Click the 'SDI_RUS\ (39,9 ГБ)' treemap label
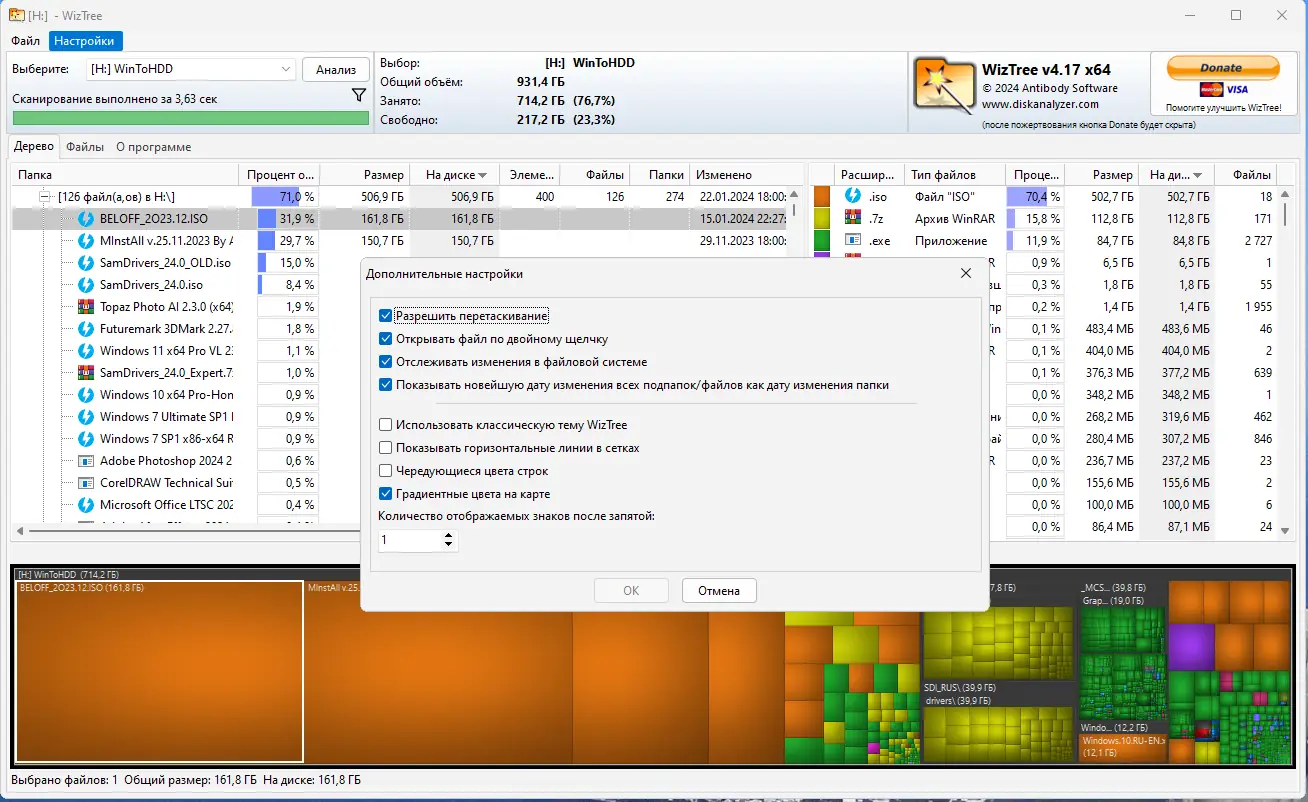 (959, 688)
